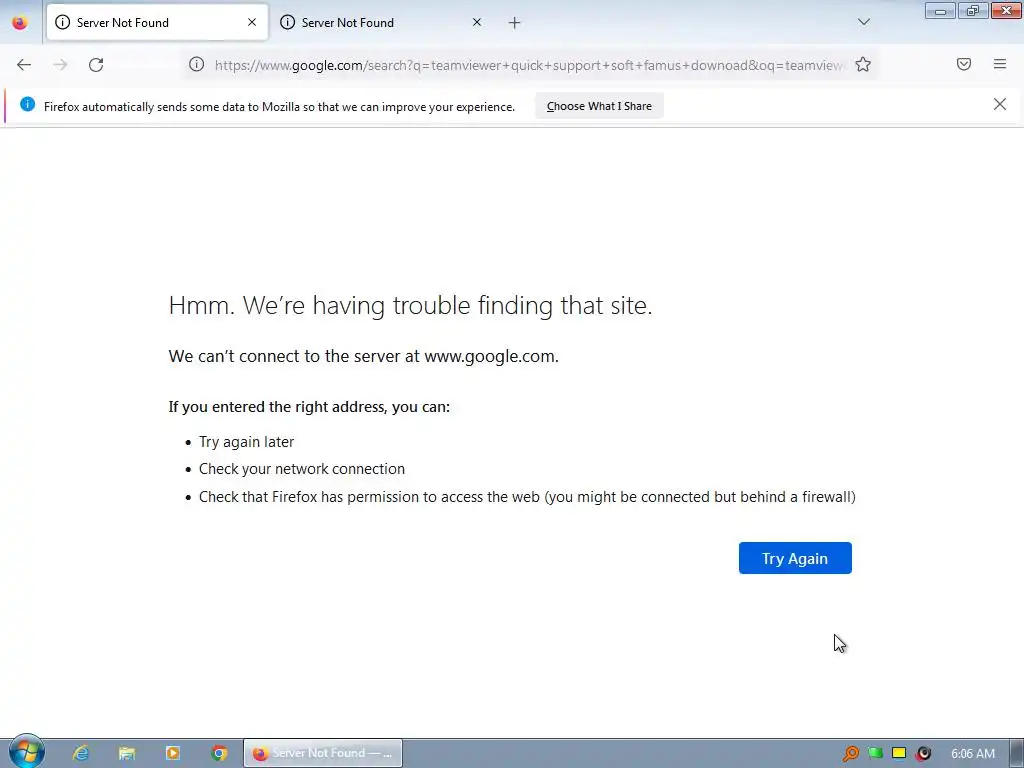This screenshot has height=768, width=1024.
Task: Open the Windows Start menu
Action: (x=26, y=752)
